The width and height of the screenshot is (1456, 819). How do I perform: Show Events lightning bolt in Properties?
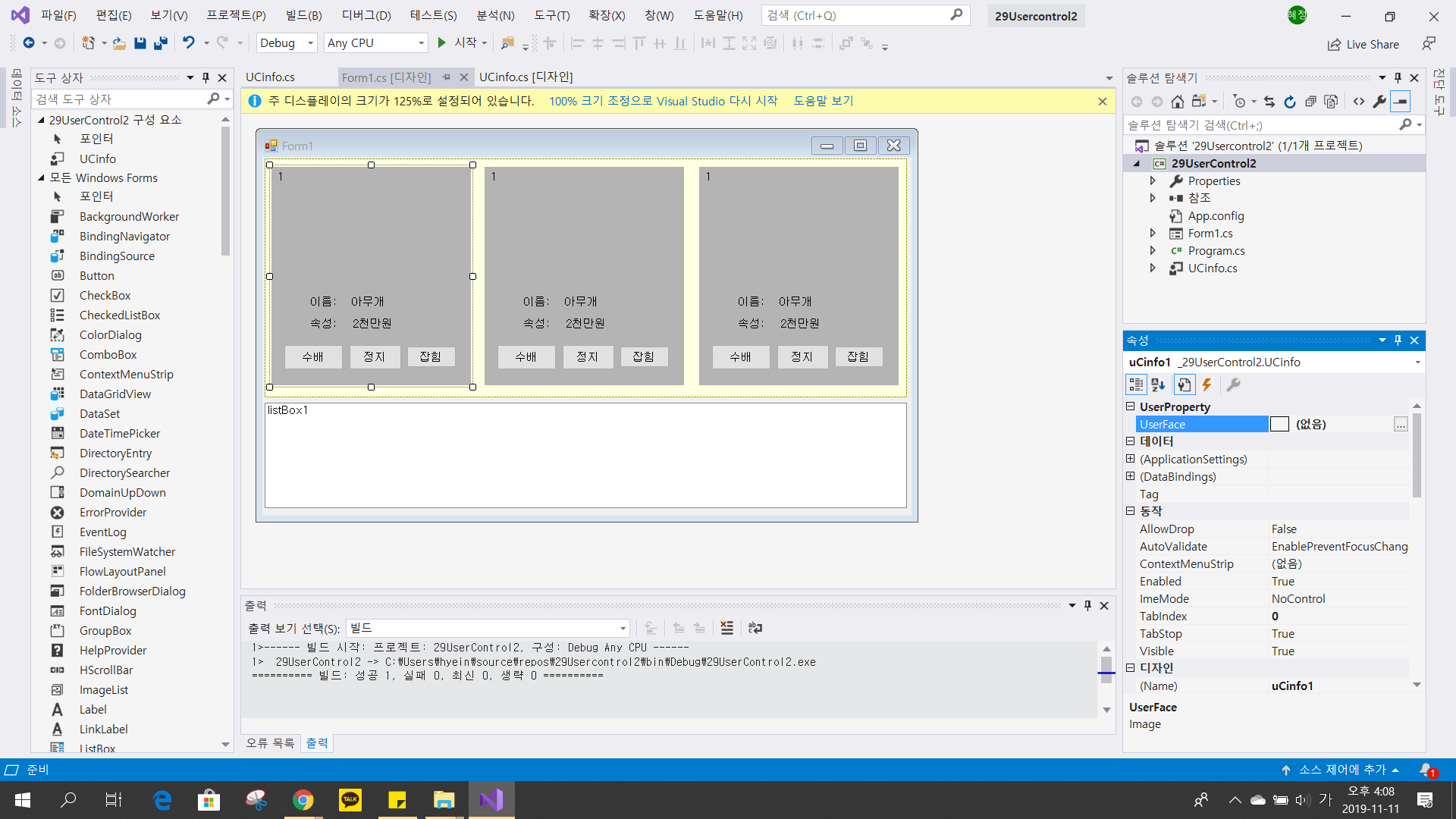click(1207, 384)
